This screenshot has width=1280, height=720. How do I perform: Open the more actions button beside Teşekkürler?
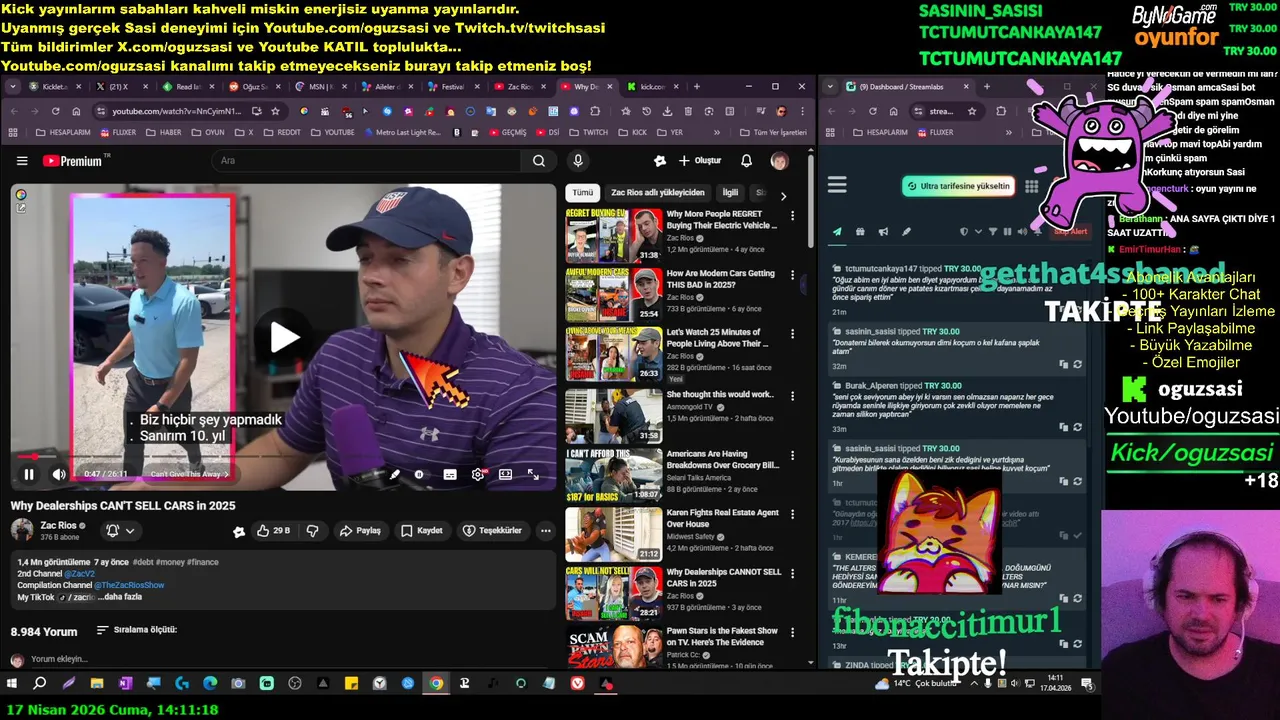pyautogui.click(x=545, y=531)
